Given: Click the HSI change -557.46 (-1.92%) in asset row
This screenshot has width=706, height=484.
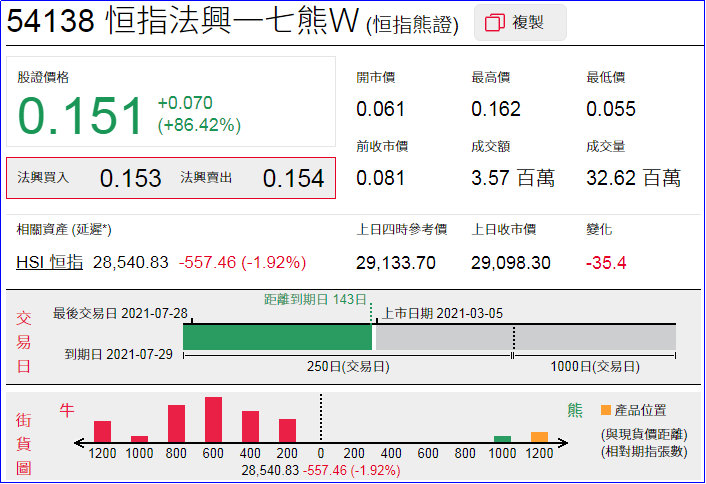Looking at the screenshot, I should [x=243, y=262].
